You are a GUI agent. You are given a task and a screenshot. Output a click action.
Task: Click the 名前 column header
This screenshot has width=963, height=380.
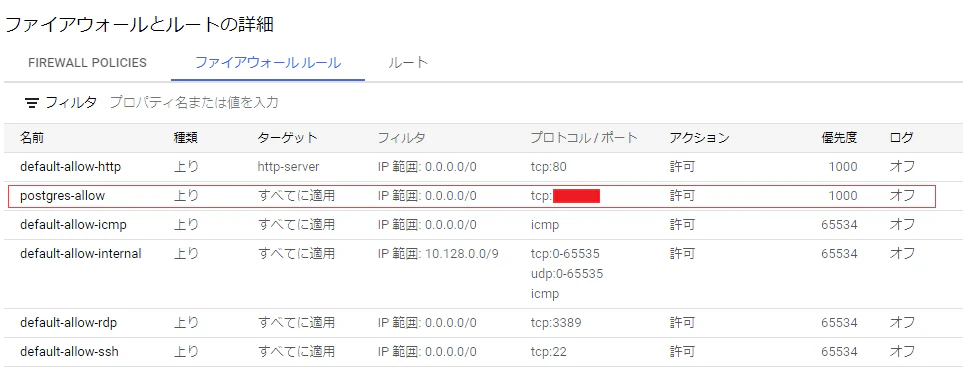pos(32,138)
